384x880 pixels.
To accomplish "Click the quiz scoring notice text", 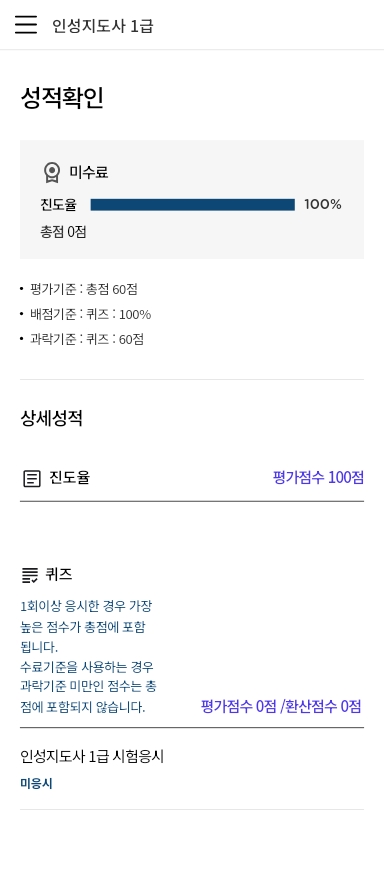I will 88,657.
